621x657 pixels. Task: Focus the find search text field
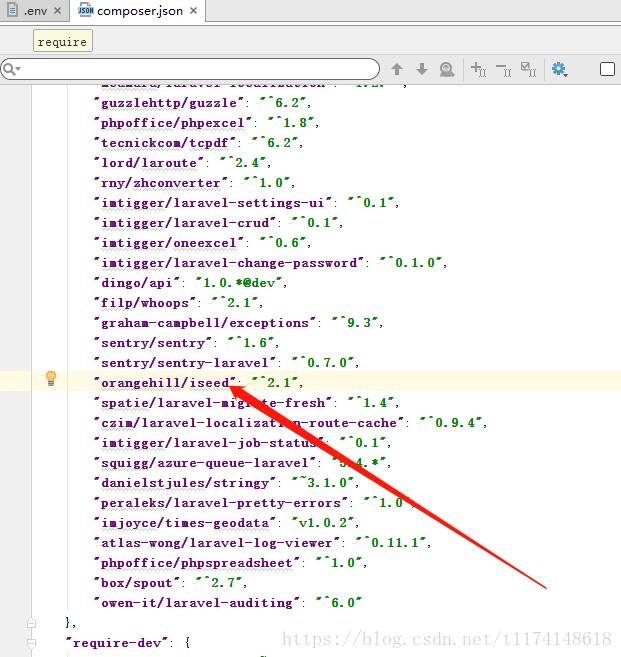[x=200, y=69]
